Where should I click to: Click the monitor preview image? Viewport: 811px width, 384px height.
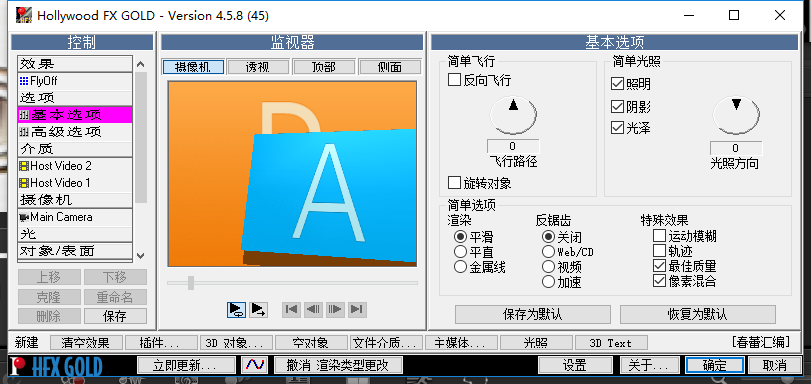click(x=292, y=174)
